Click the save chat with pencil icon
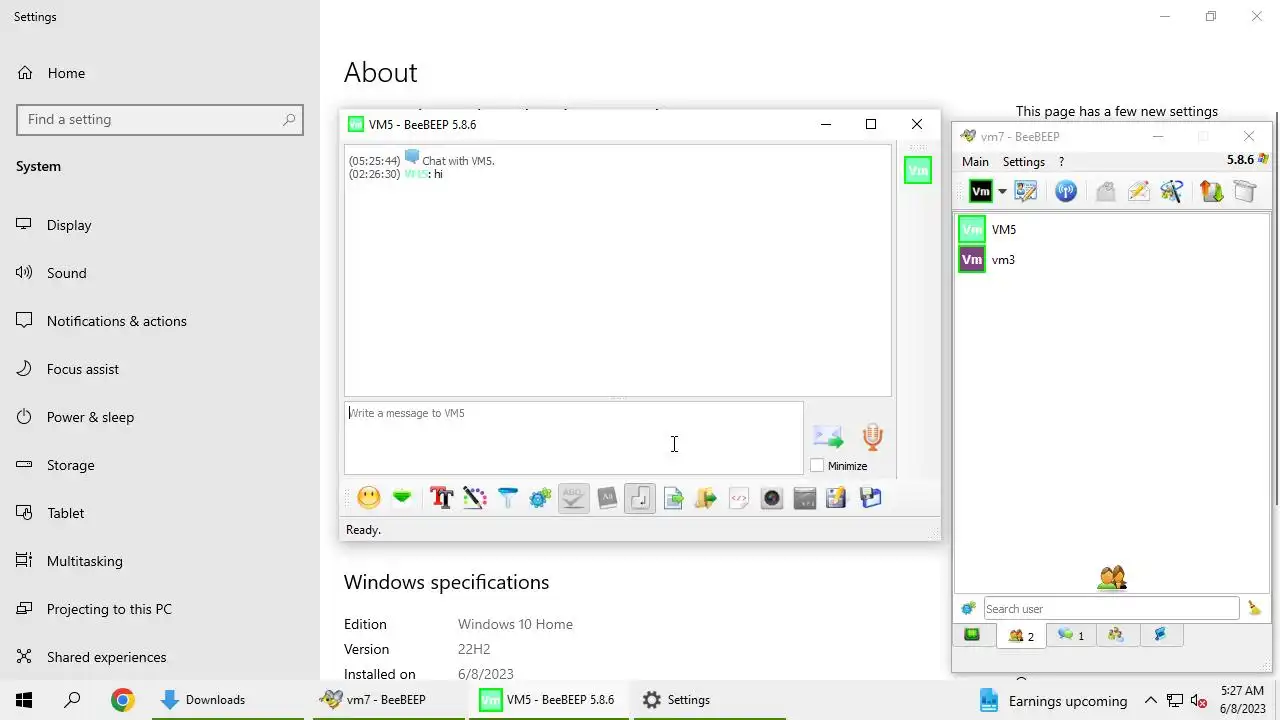 [837, 498]
